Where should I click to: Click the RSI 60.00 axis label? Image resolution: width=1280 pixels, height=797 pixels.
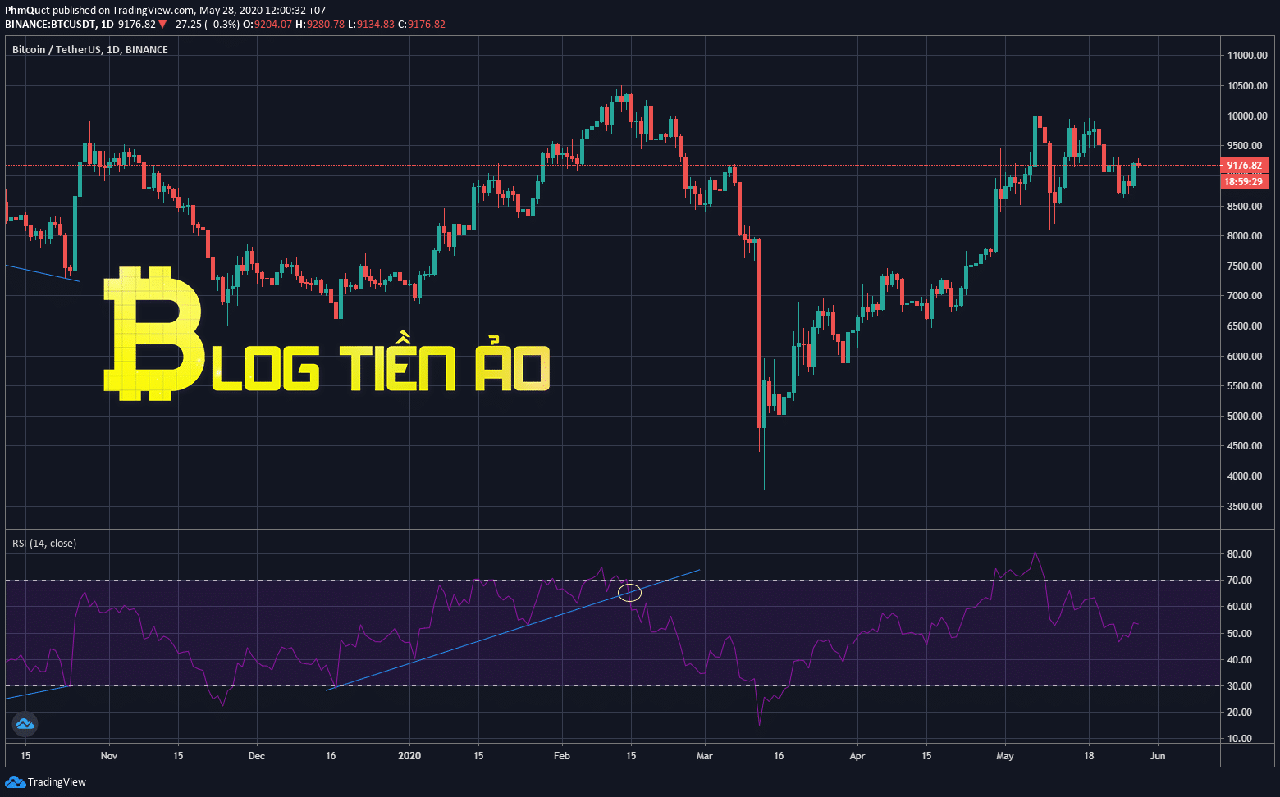coord(1241,607)
